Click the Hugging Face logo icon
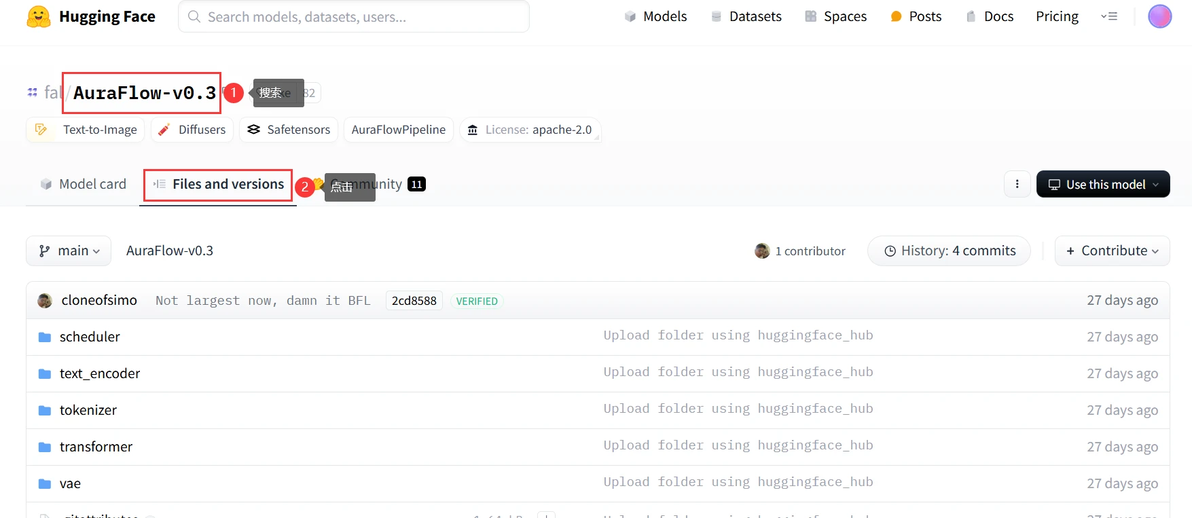Image resolution: width=1192 pixels, height=518 pixels. tap(38, 17)
